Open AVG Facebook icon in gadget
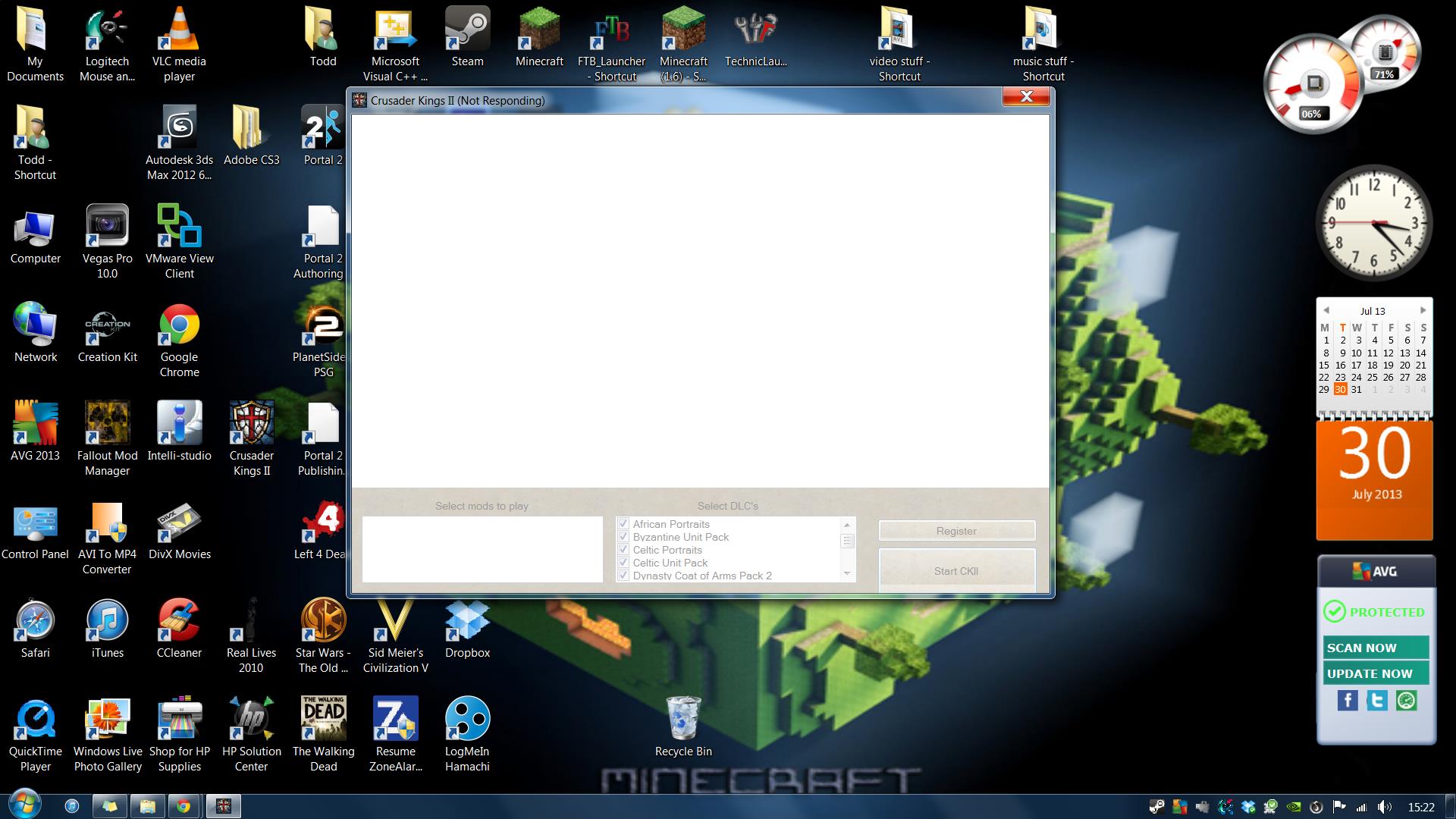 (x=1348, y=701)
